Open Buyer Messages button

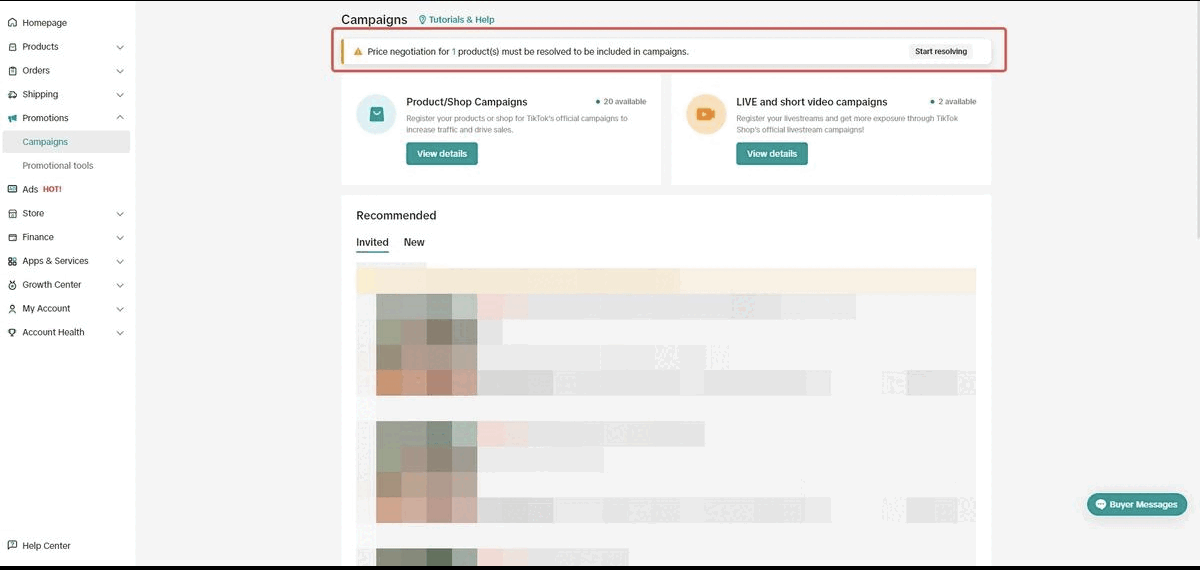click(x=1137, y=505)
